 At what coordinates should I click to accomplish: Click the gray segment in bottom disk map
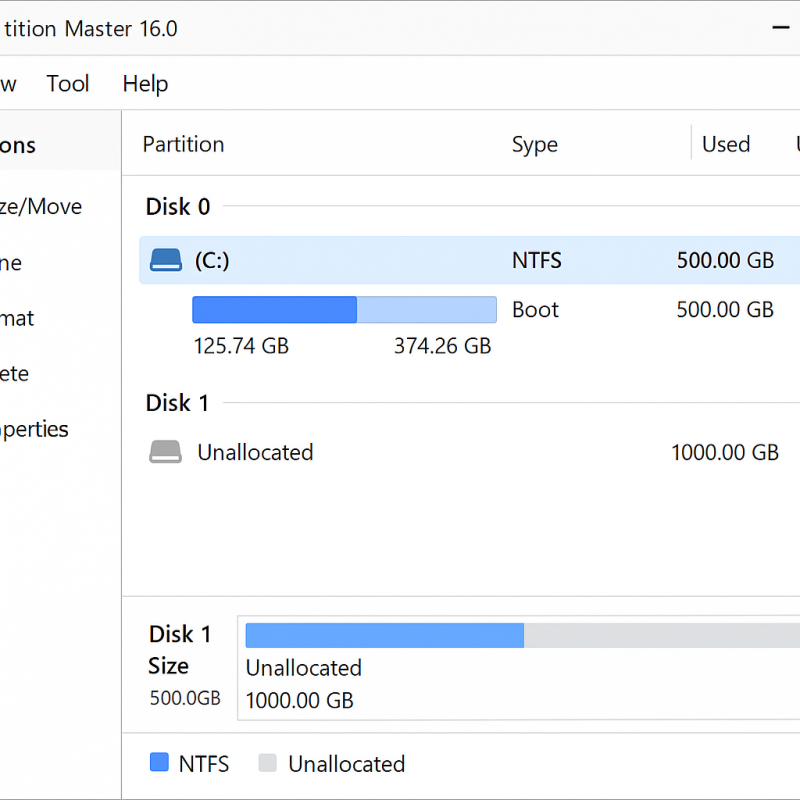pos(660,635)
